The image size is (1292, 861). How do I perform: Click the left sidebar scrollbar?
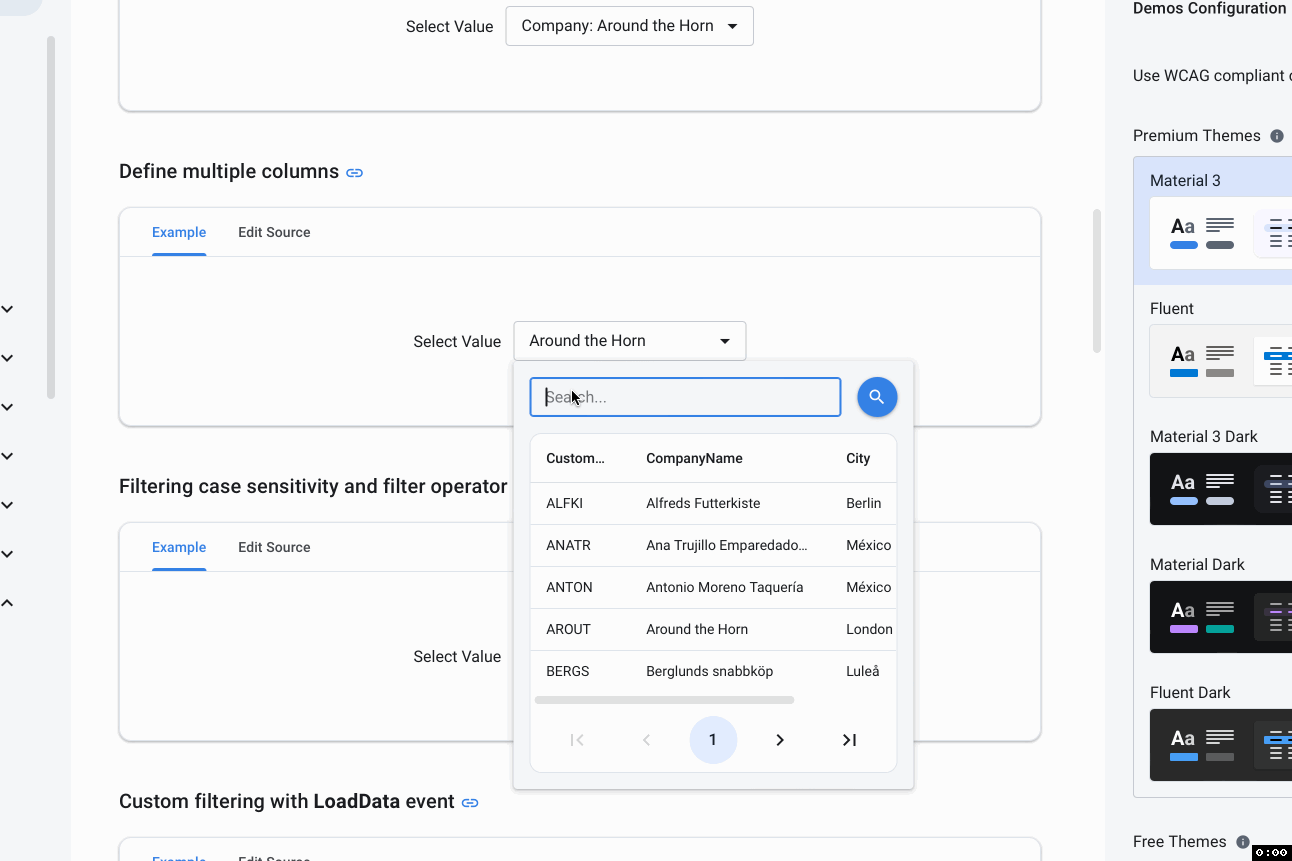click(x=51, y=218)
